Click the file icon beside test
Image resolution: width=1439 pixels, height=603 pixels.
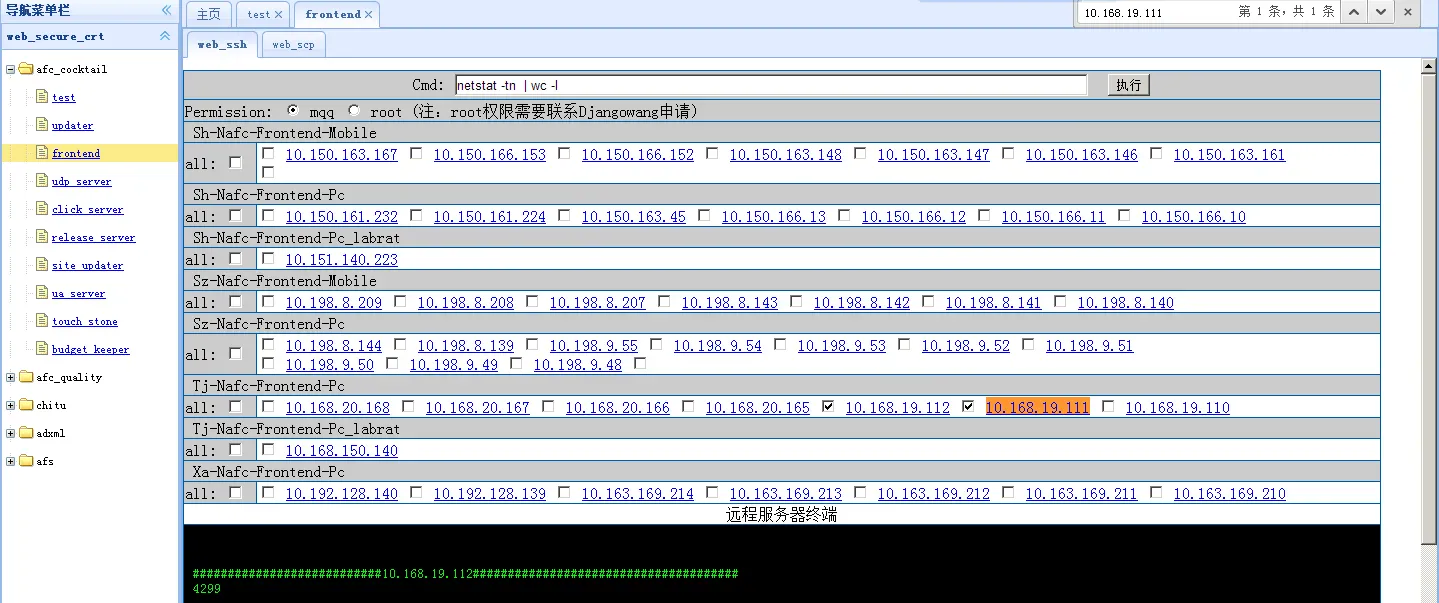click(42, 96)
